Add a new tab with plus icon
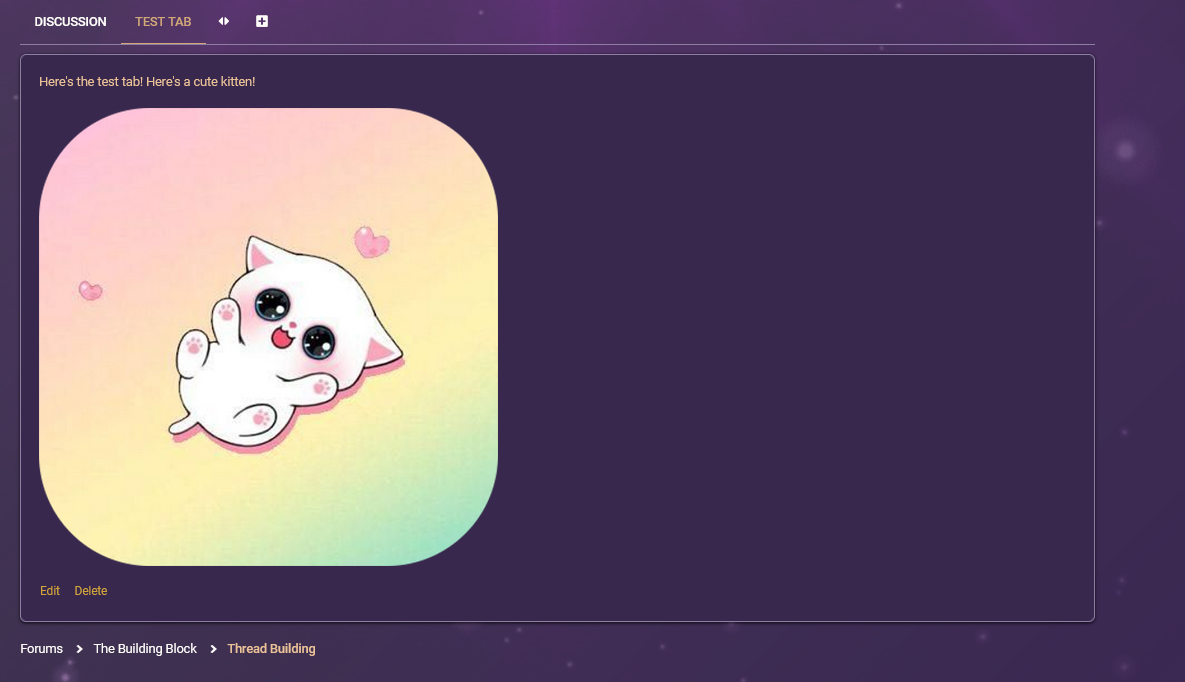This screenshot has height=682, width=1185. pyautogui.click(x=262, y=21)
